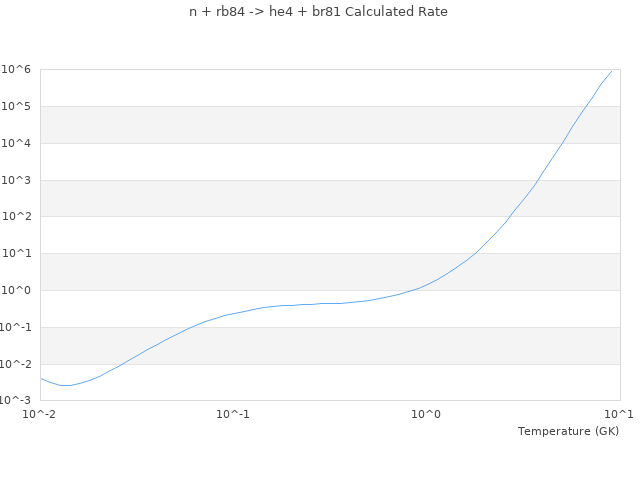
Task: Select the 10^-1 label on the x-axis
Action: point(233,414)
